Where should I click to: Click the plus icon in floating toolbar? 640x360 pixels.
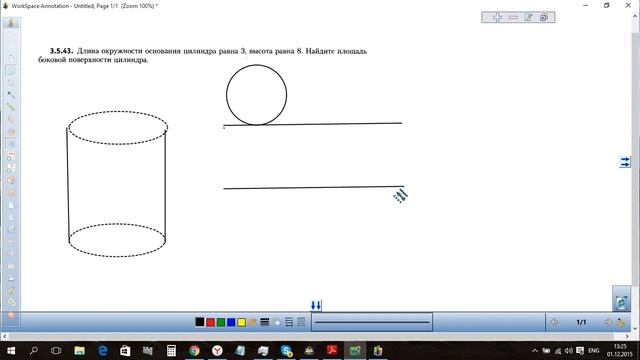pyautogui.click(x=497, y=17)
